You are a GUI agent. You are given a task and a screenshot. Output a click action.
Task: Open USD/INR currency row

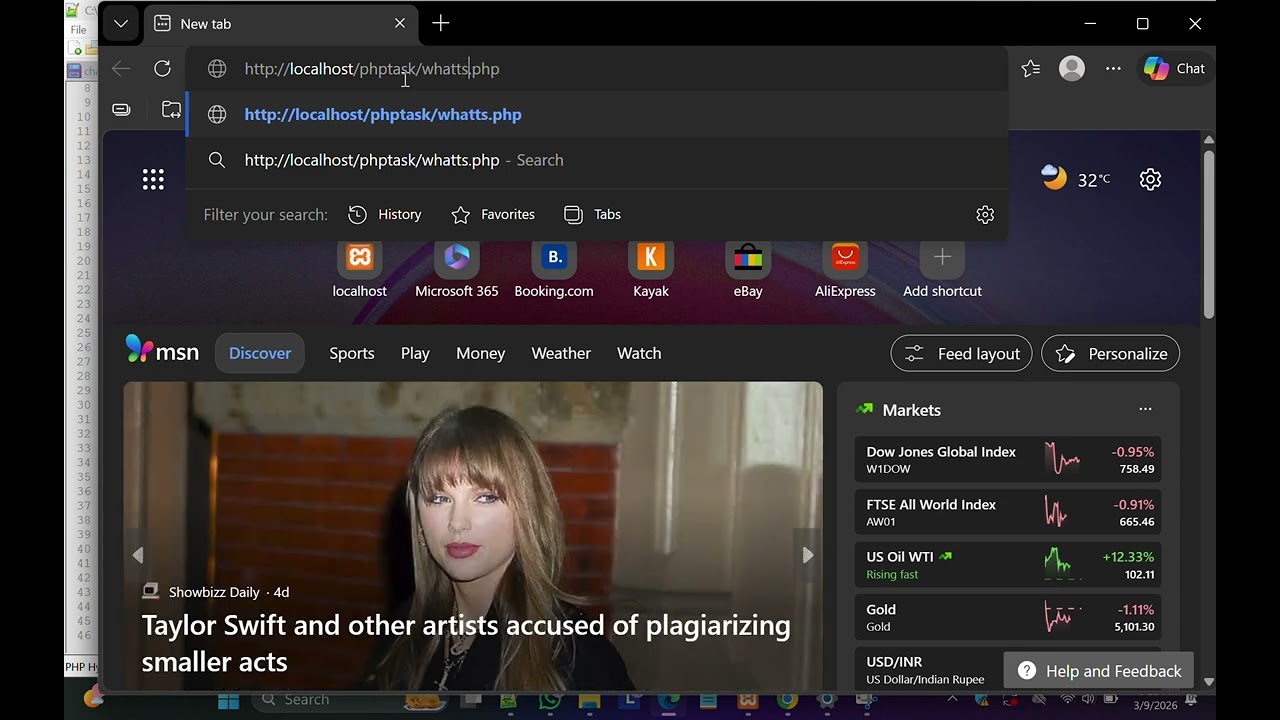coord(930,670)
